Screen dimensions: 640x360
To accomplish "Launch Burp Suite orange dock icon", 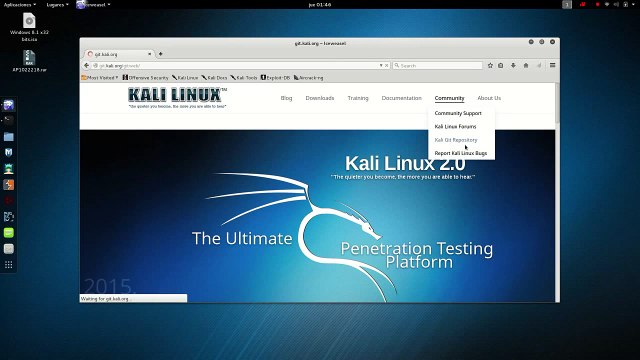I will point(9,184).
